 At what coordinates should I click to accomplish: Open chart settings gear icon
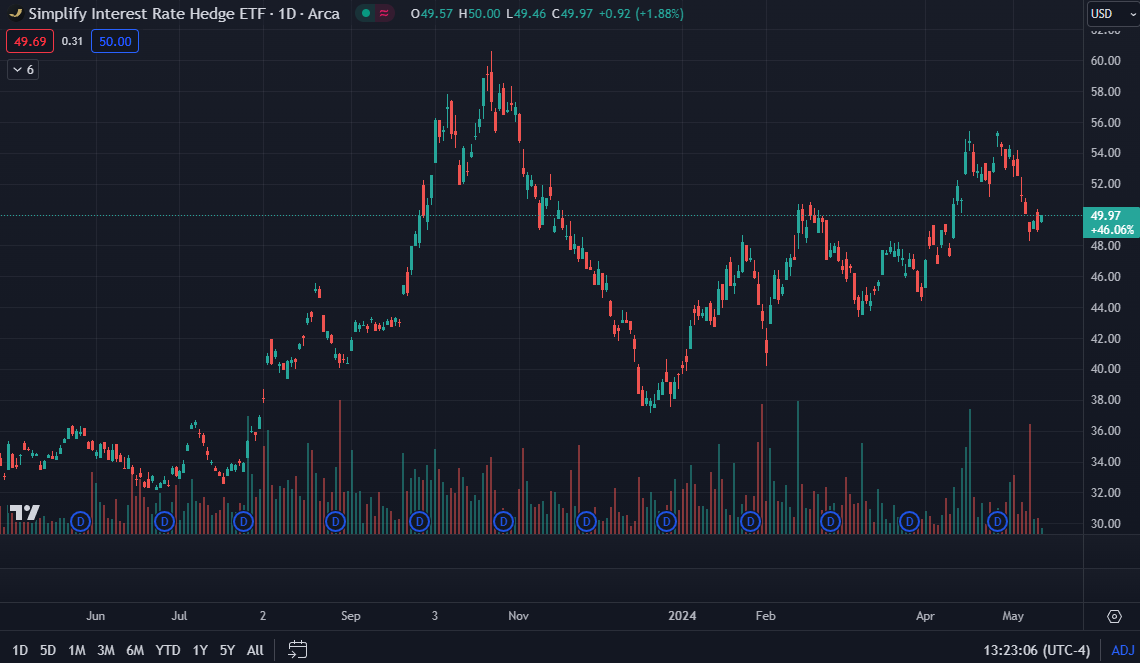point(1114,616)
